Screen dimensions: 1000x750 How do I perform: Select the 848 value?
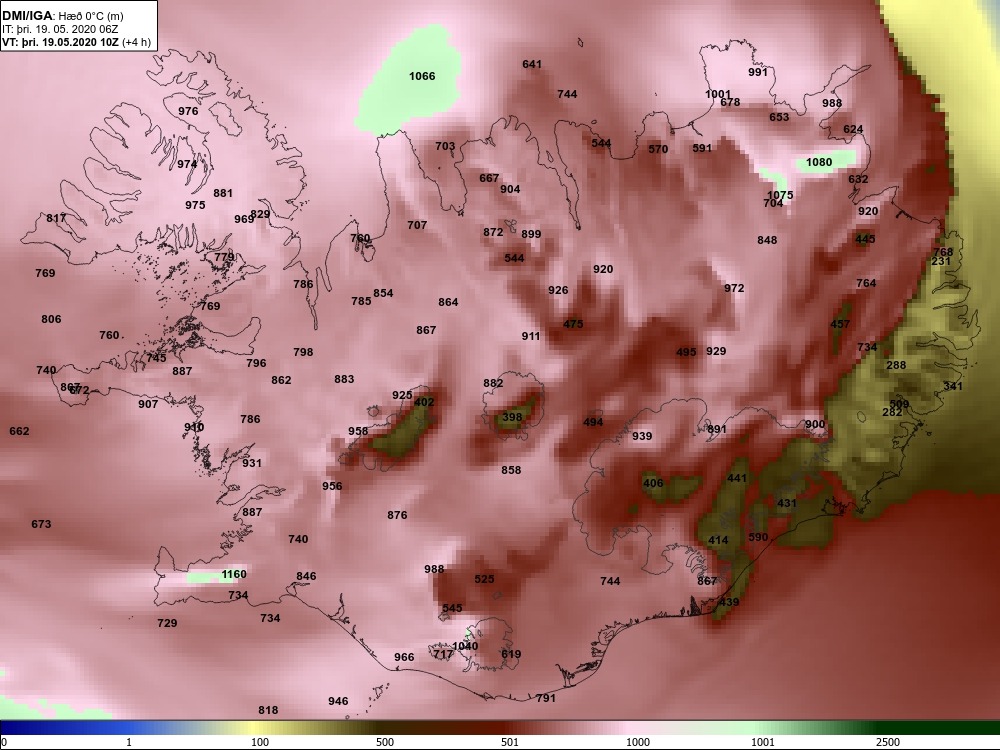(x=767, y=240)
